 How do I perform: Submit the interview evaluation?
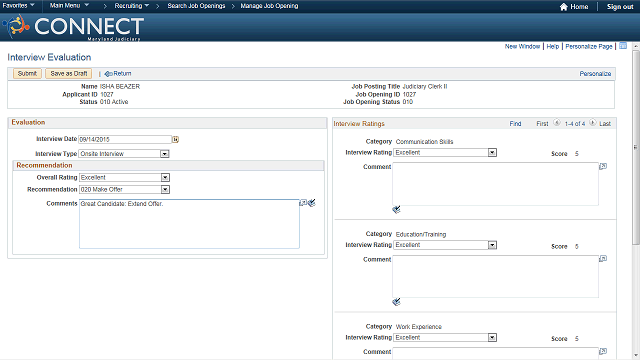[x=27, y=73]
